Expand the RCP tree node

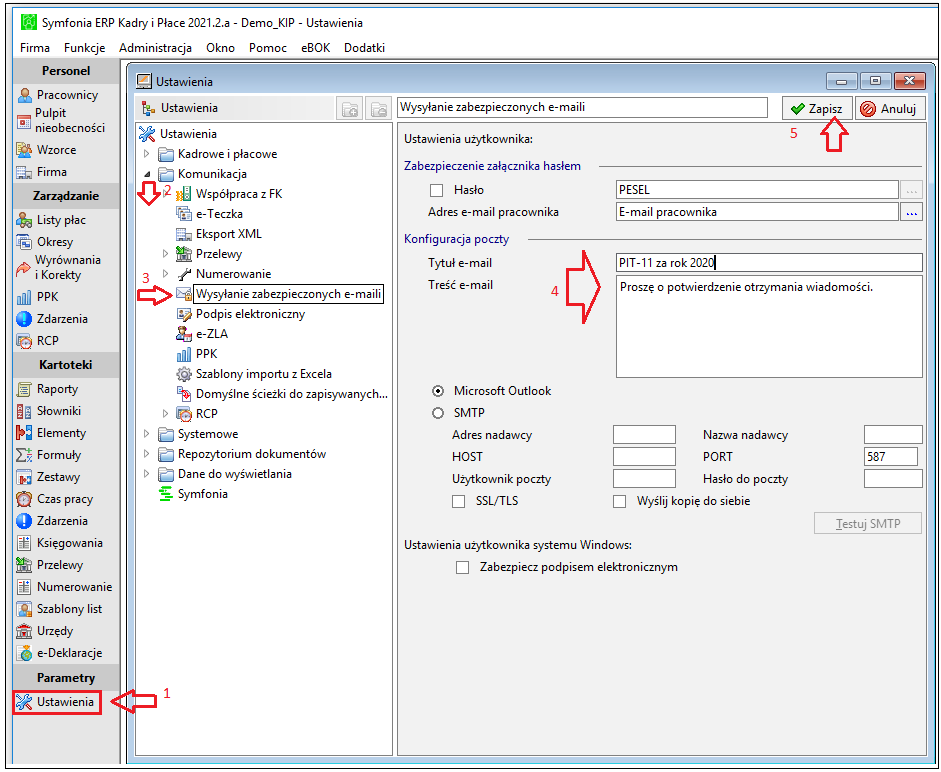pyautogui.click(x=165, y=414)
